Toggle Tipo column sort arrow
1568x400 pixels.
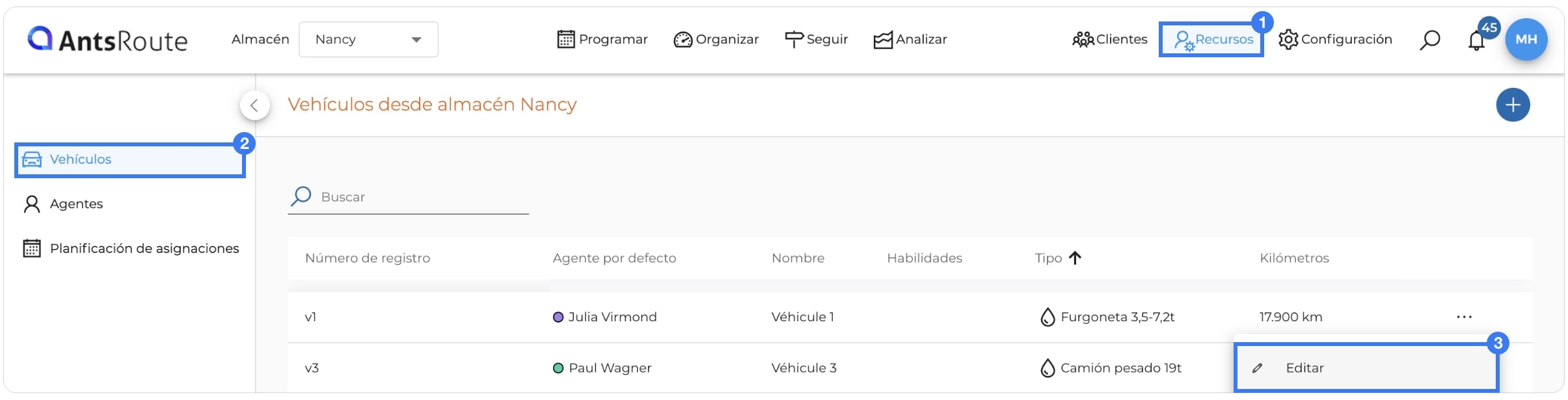[1075, 258]
